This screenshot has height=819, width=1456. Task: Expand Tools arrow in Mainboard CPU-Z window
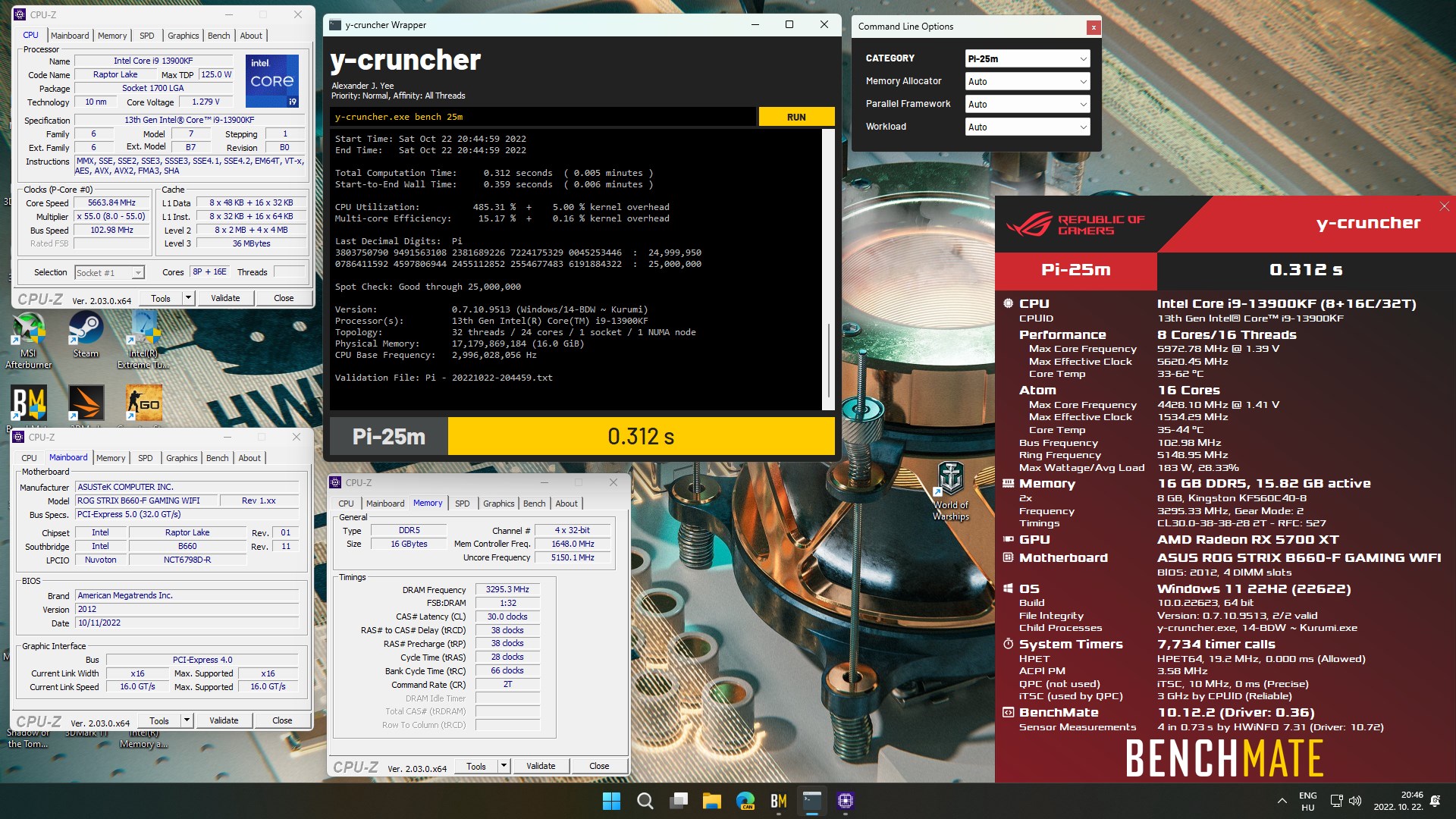pos(187,720)
